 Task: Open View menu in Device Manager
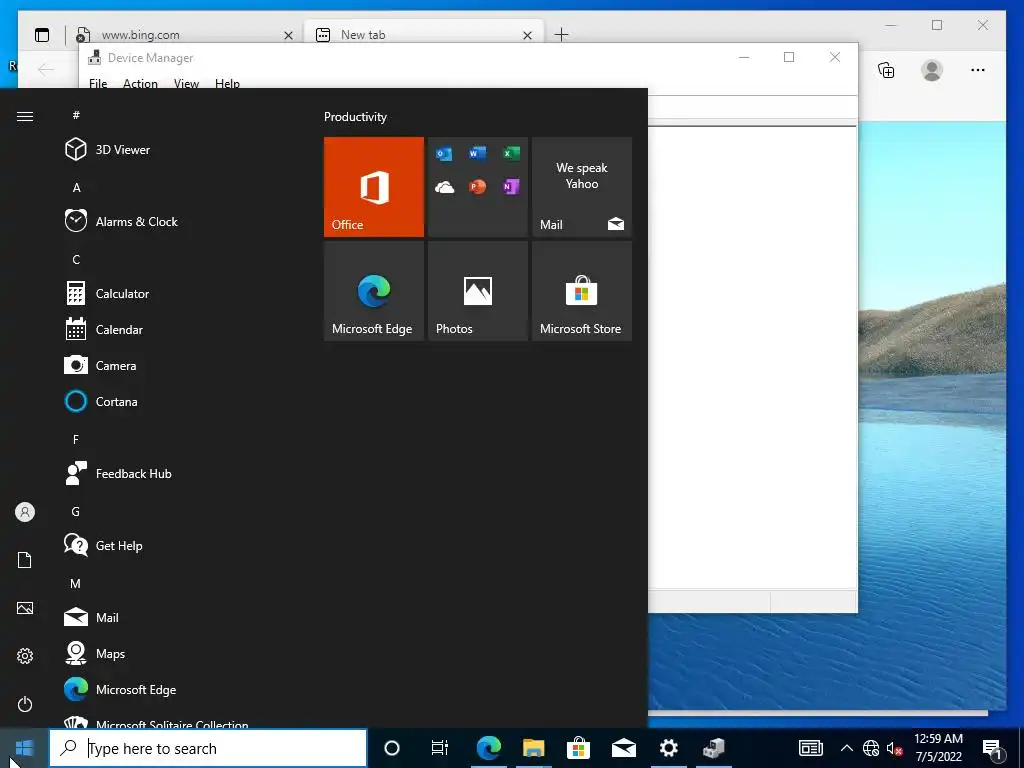point(186,83)
